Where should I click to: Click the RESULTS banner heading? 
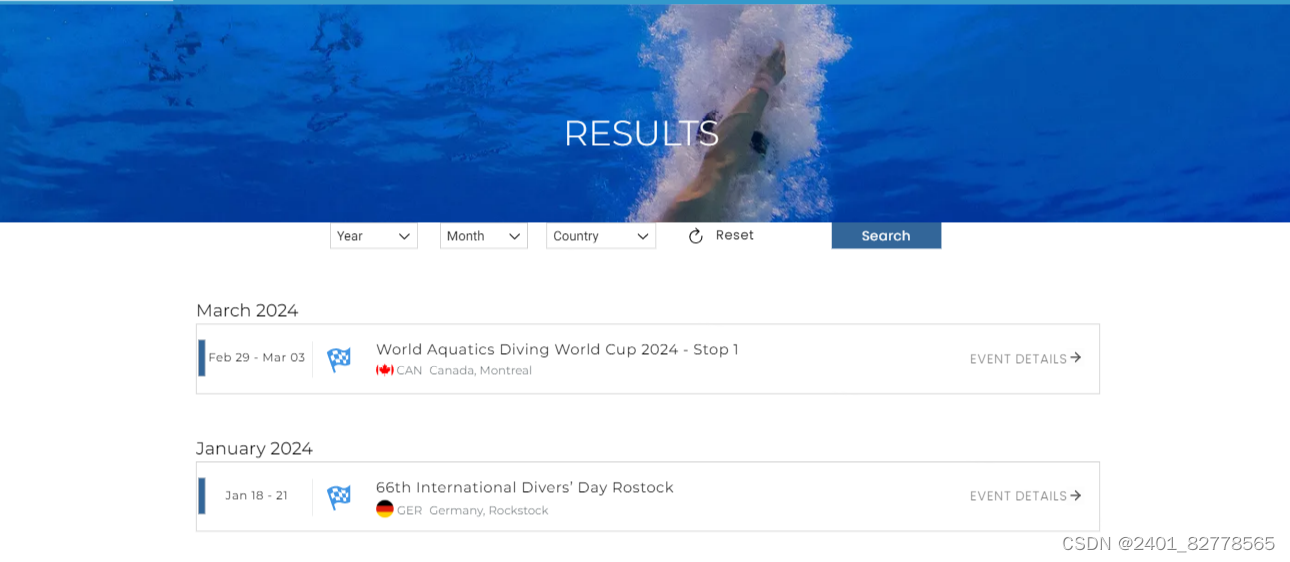click(642, 133)
